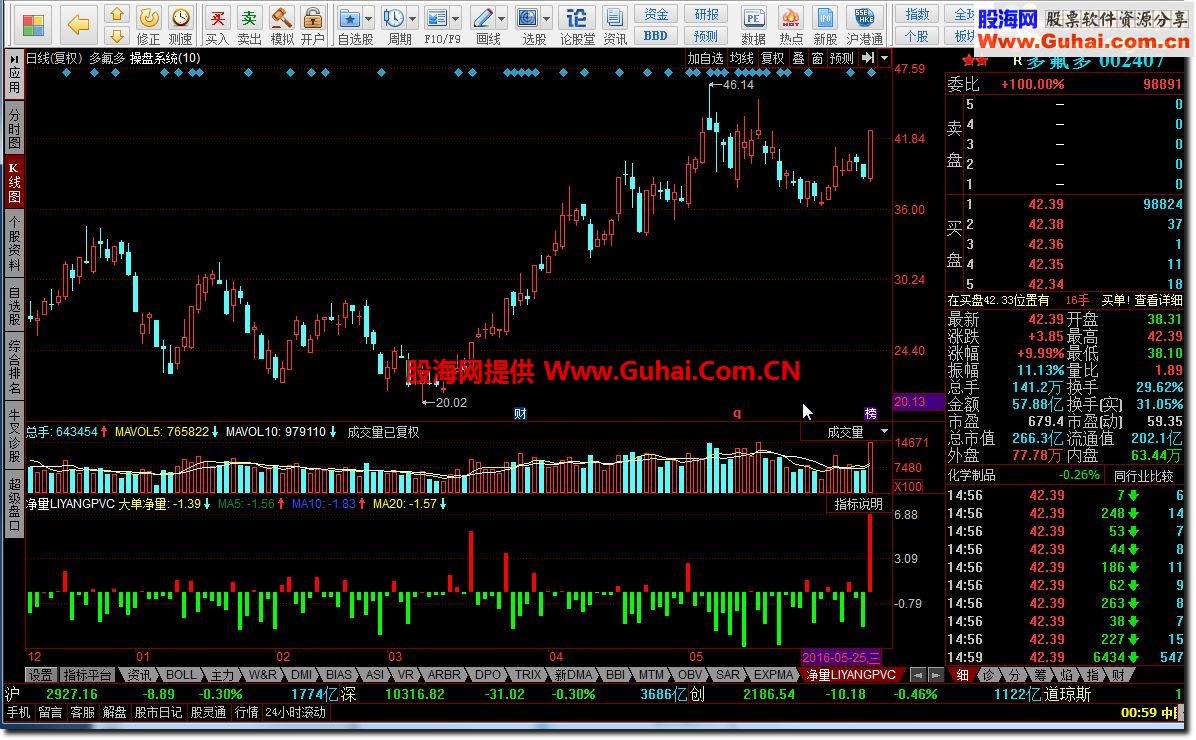Open the 股市日记 stock diary link
The image size is (1196, 740).
point(158,713)
